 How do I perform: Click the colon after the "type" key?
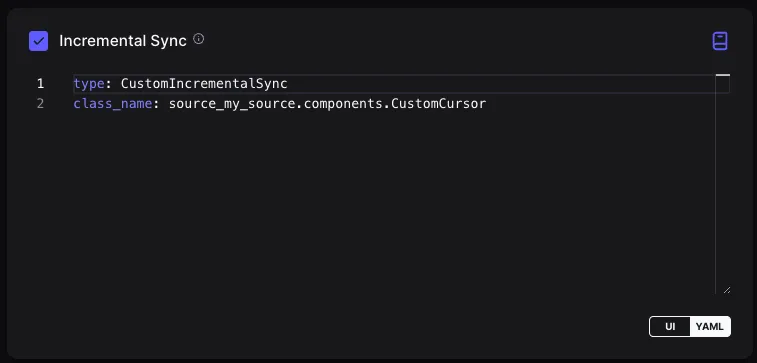pos(109,84)
